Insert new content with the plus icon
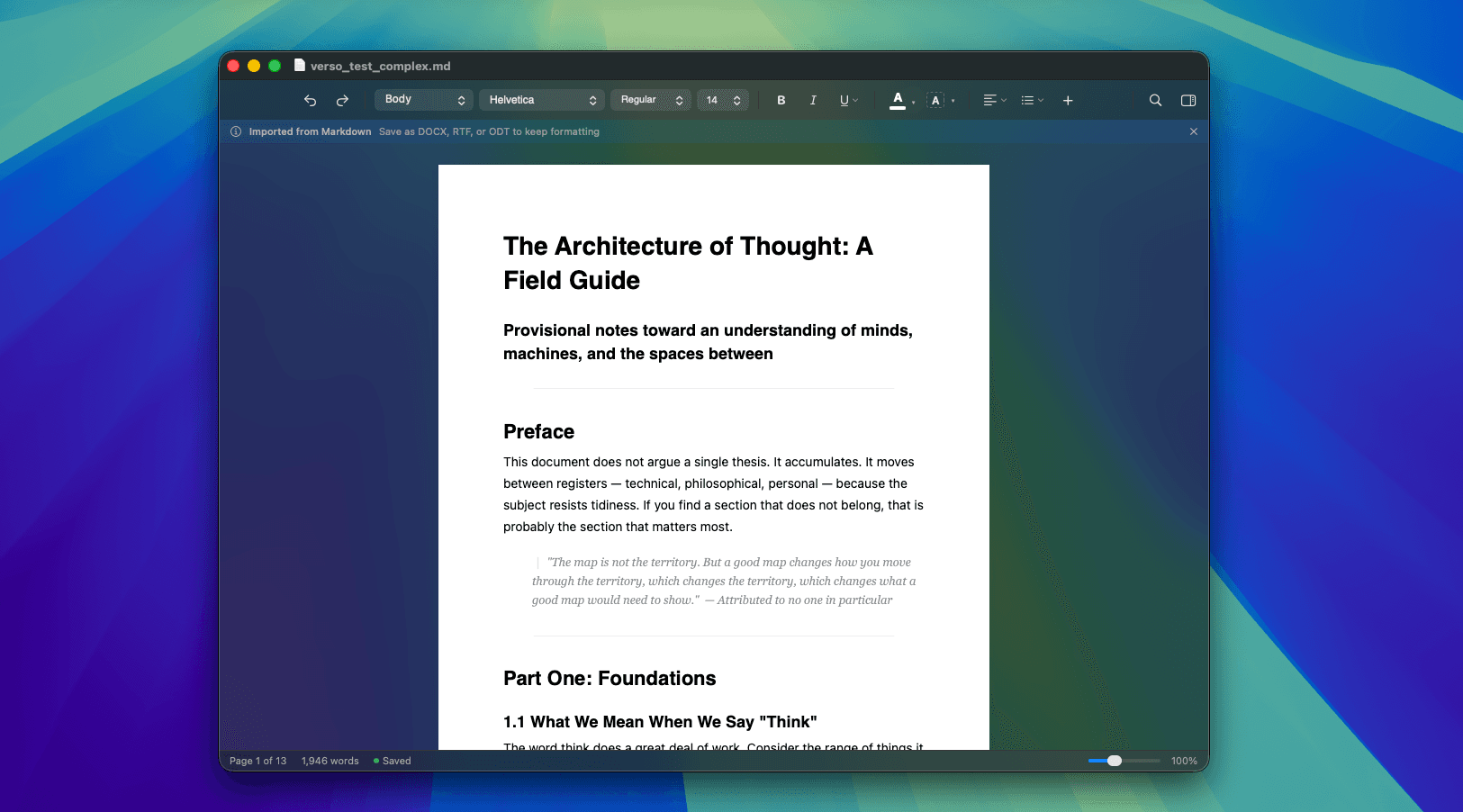Viewport: 1463px width, 812px height. [x=1067, y=100]
